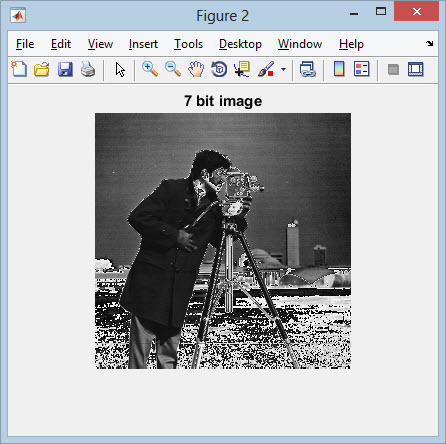Insert a Legend from toolbar
Viewport: 446px width, 444px height.
click(362, 69)
